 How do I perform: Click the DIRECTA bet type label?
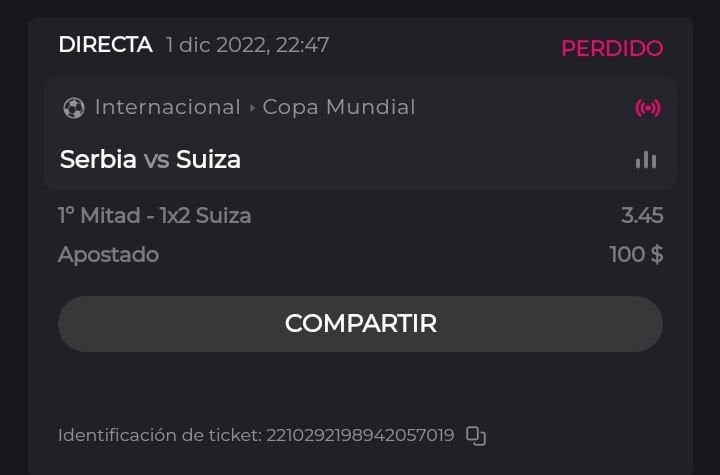(x=105, y=45)
